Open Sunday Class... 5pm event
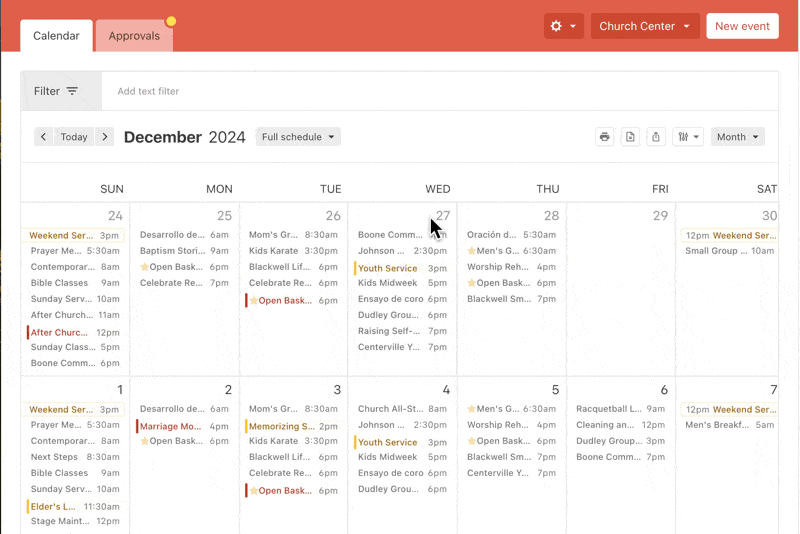The image size is (800, 534). coord(75,347)
